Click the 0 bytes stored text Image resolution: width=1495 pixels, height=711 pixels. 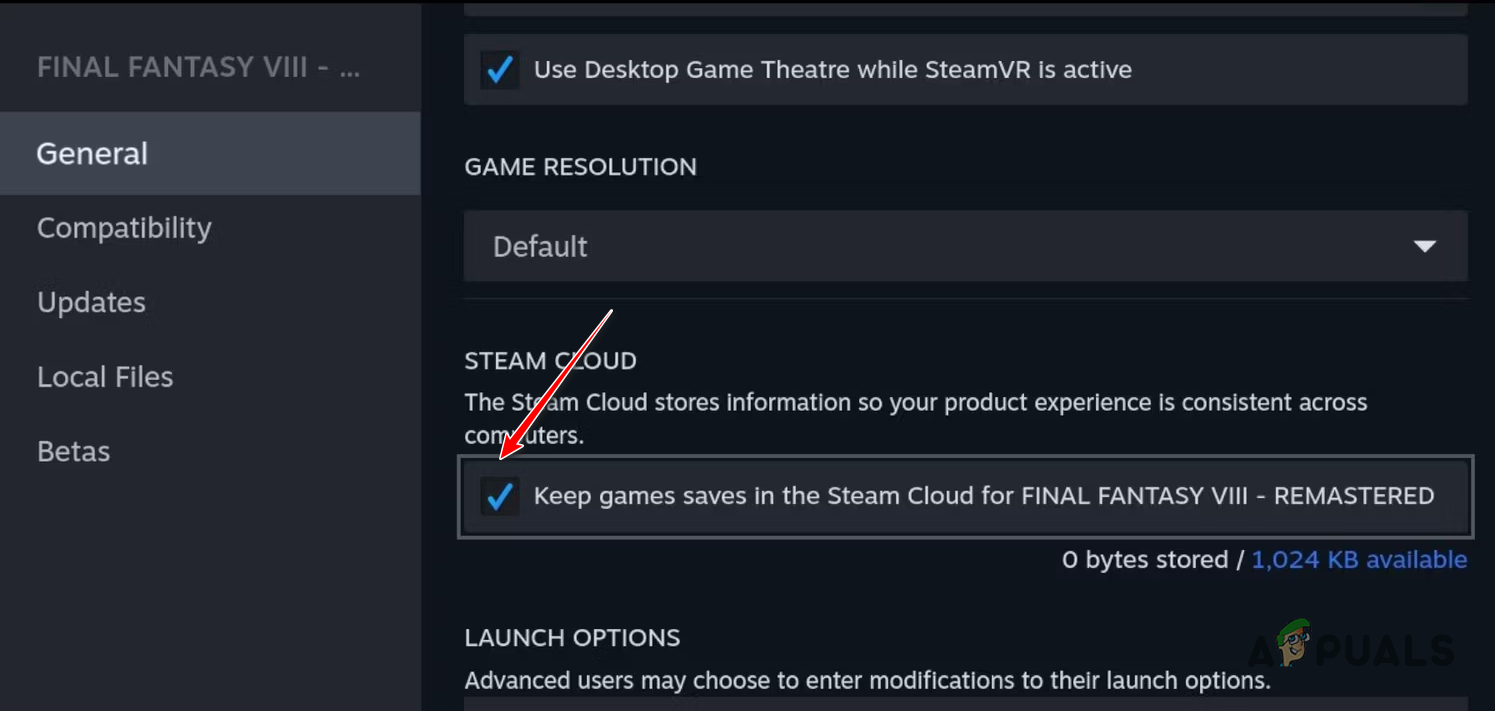point(1145,559)
